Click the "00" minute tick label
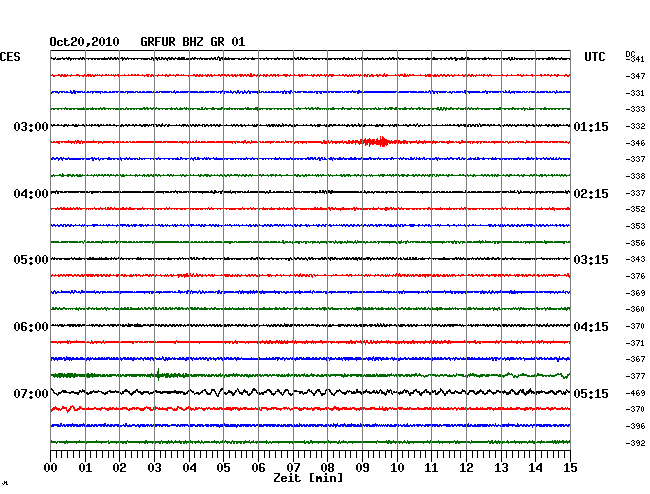The image size is (650, 494). coord(51,468)
